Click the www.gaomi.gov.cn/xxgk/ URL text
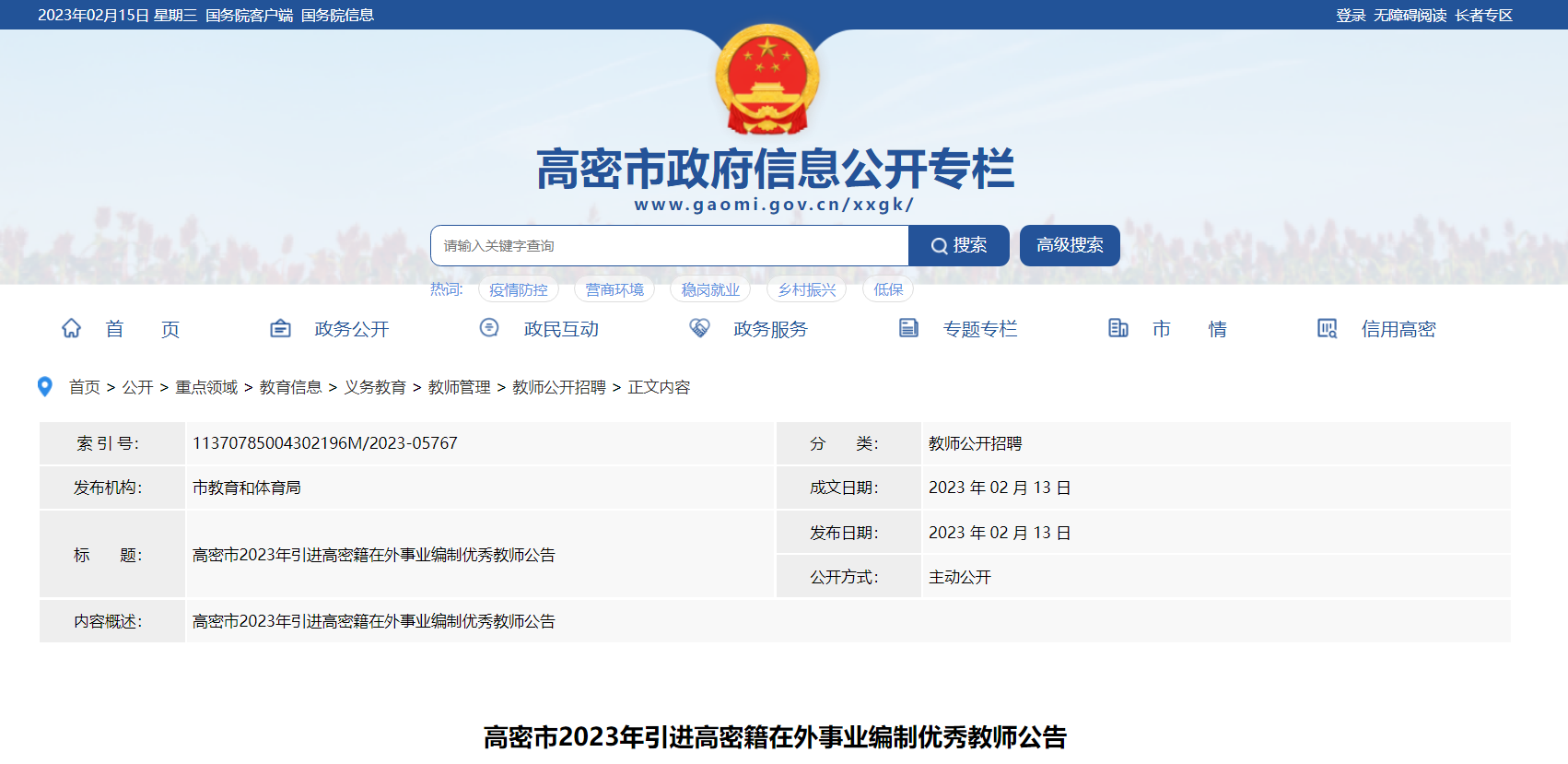Viewport: 1568px width, 764px height. pos(774,205)
